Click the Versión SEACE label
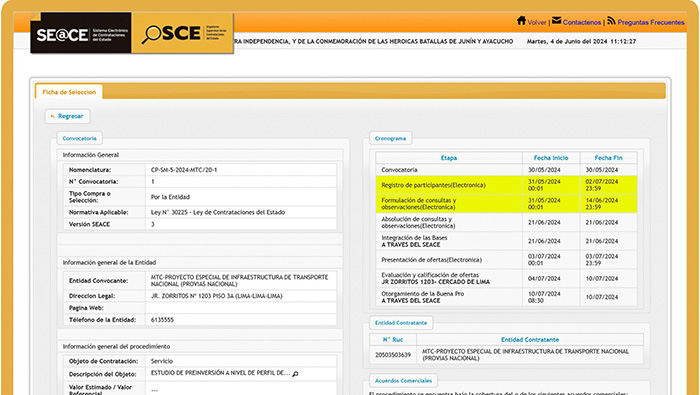Screen dimensions: 700x395 click(x=89, y=225)
